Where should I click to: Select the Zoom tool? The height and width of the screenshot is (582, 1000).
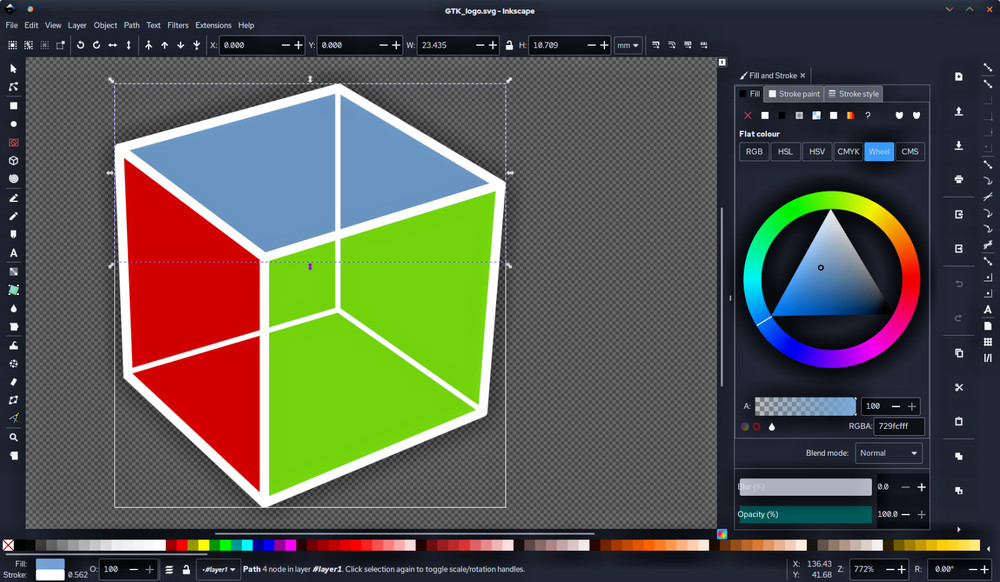[12, 437]
